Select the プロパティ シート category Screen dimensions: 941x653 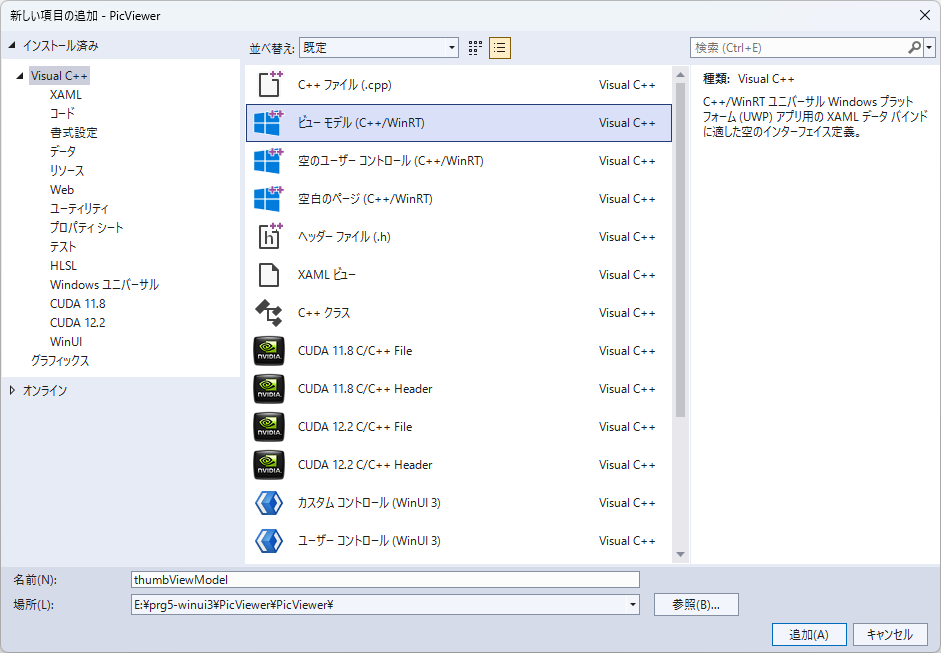click(86, 228)
